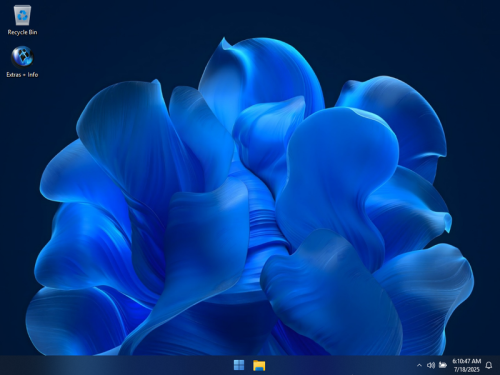The image size is (500, 375).
Task: Click the Show desktop sliver at the far right of the taskbar
Action: click(498, 365)
